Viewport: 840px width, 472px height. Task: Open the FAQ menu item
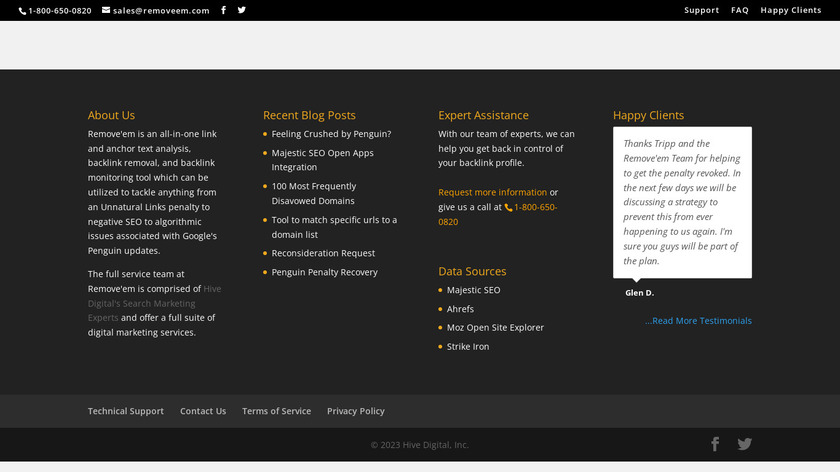[x=740, y=10]
